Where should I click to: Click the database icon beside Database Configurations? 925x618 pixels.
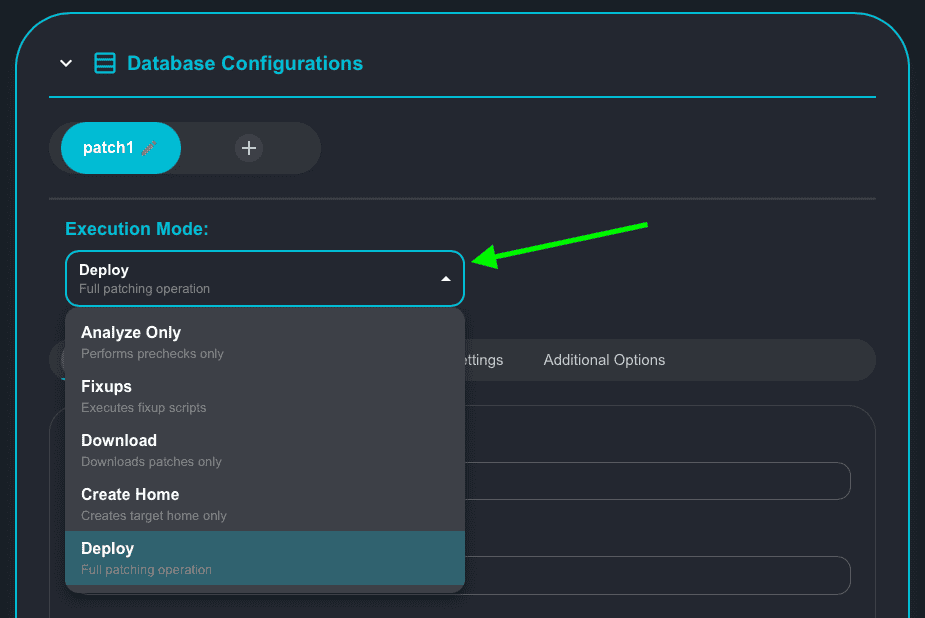105,63
